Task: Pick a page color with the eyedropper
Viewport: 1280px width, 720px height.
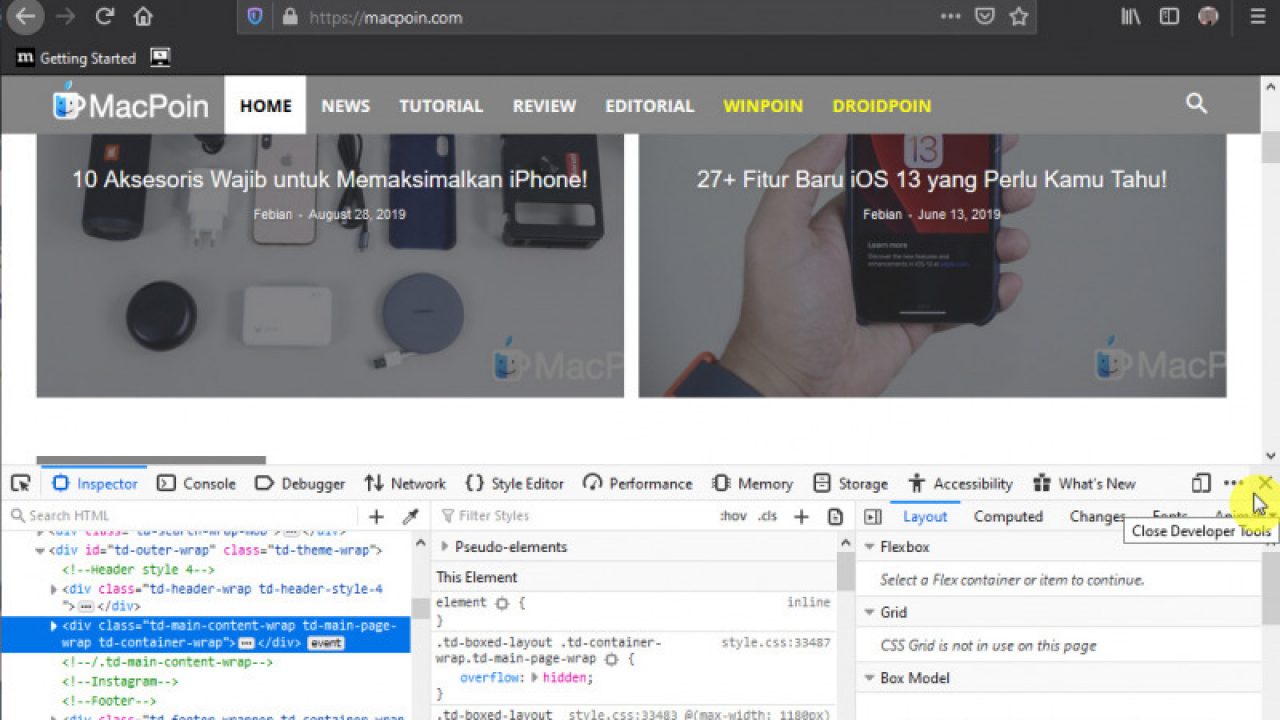Action: pos(410,516)
